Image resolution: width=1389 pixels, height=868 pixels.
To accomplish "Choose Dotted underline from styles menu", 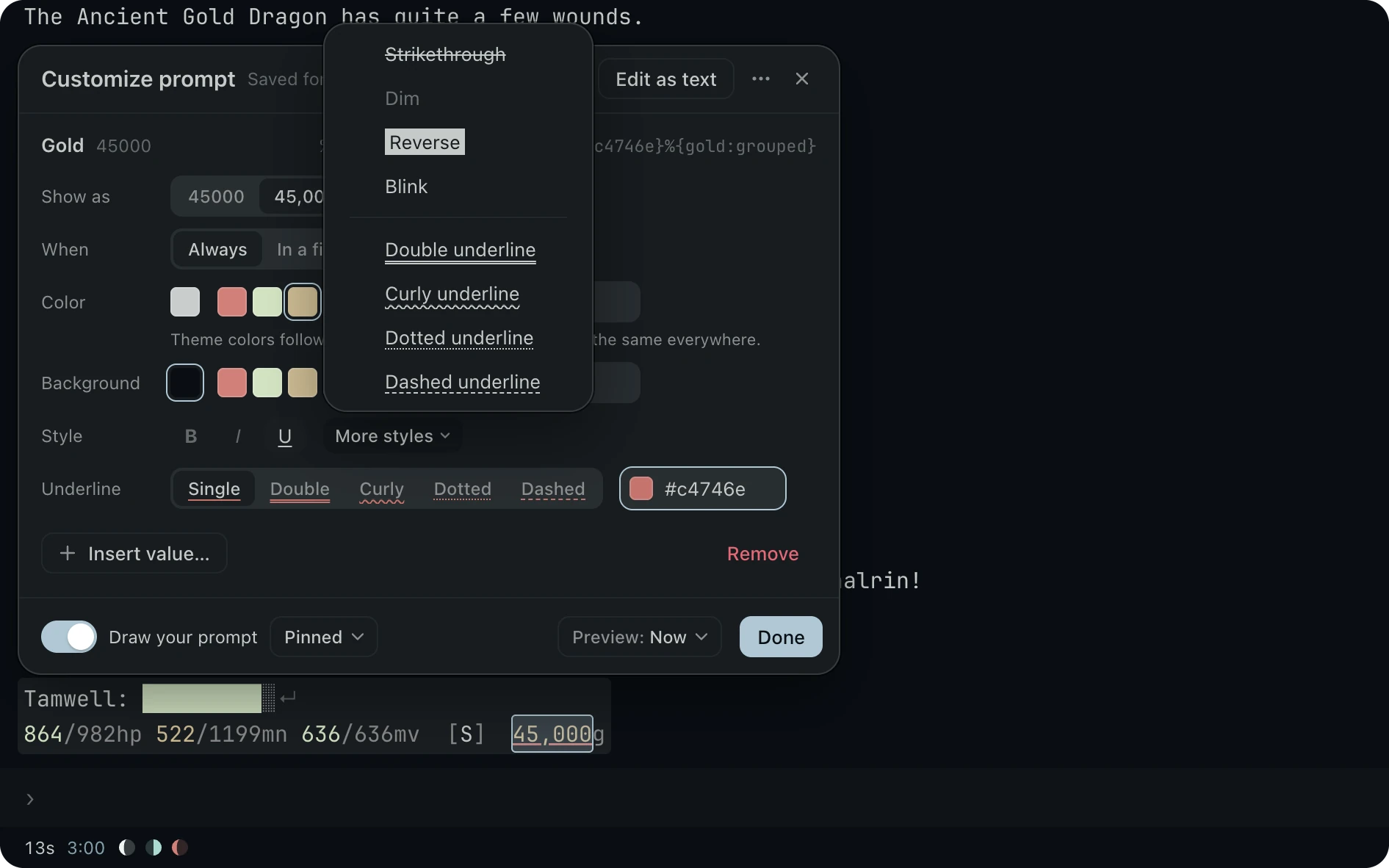I will (x=458, y=338).
